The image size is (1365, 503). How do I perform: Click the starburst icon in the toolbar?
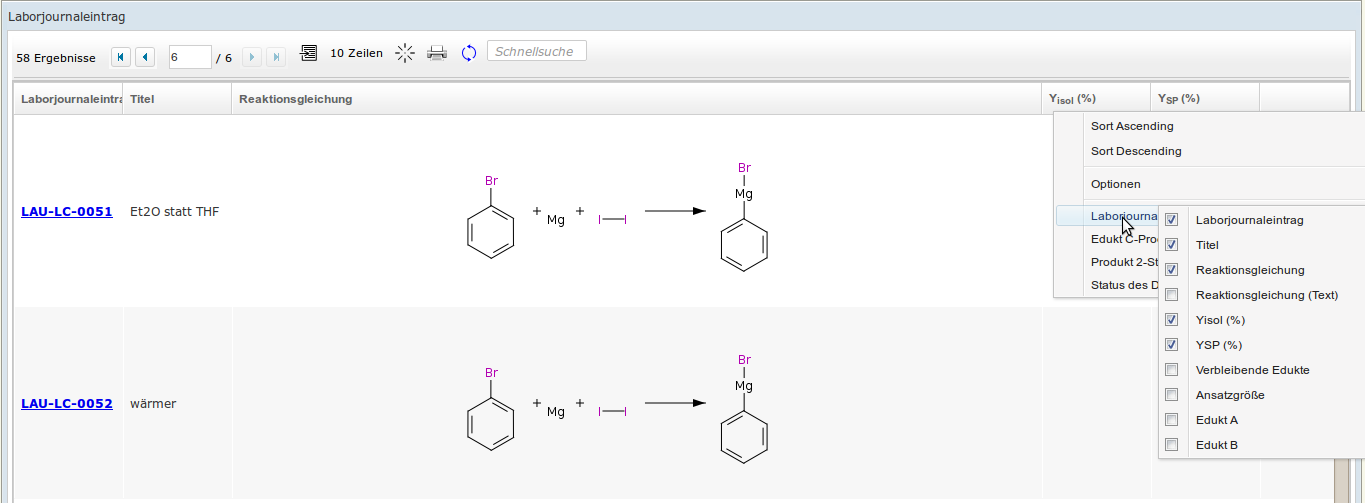click(x=404, y=54)
